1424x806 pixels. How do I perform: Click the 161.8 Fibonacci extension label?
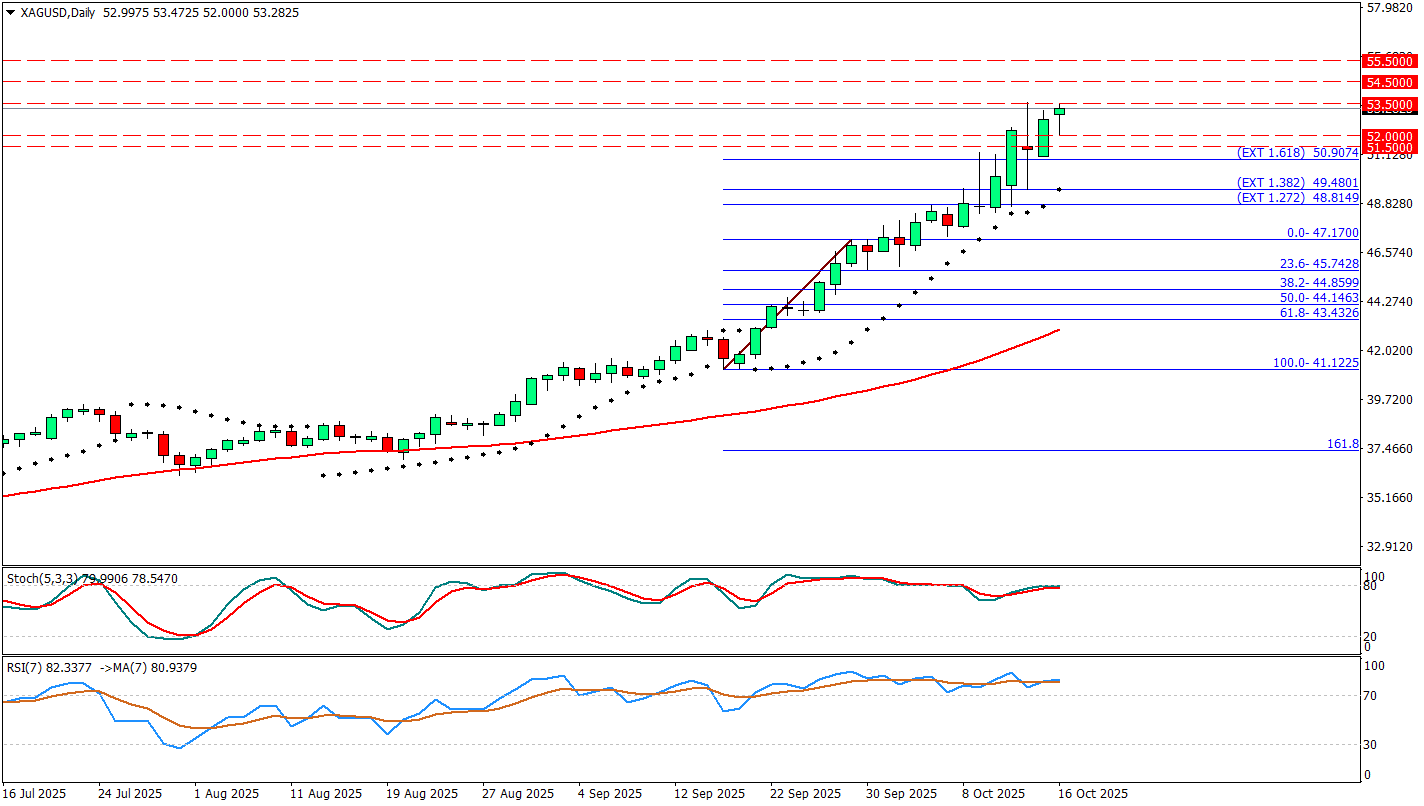pos(1341,444)
